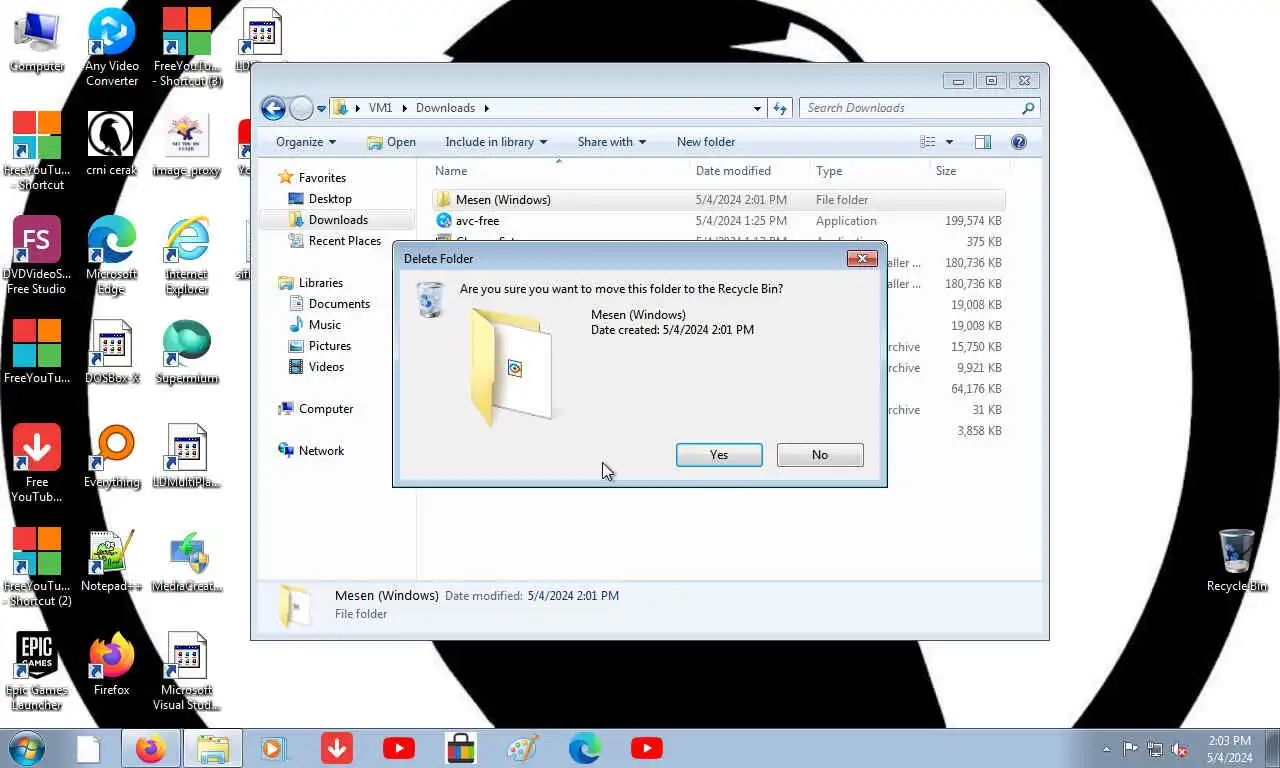Select Desktop under Favorites
Screen dimensions: 1280x768
point(330,199)
